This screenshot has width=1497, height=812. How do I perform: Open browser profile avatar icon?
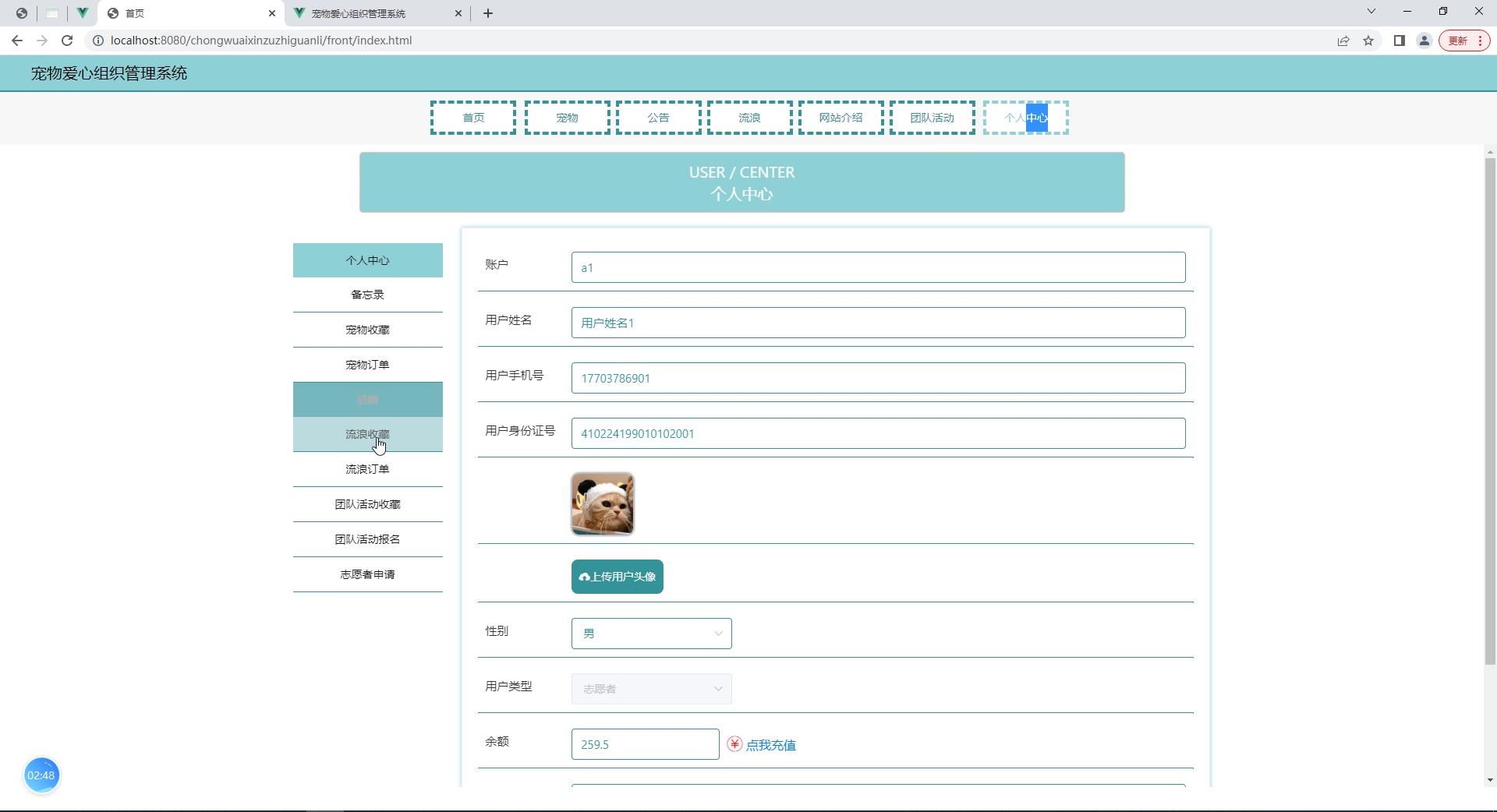[x=1424, y=41]
